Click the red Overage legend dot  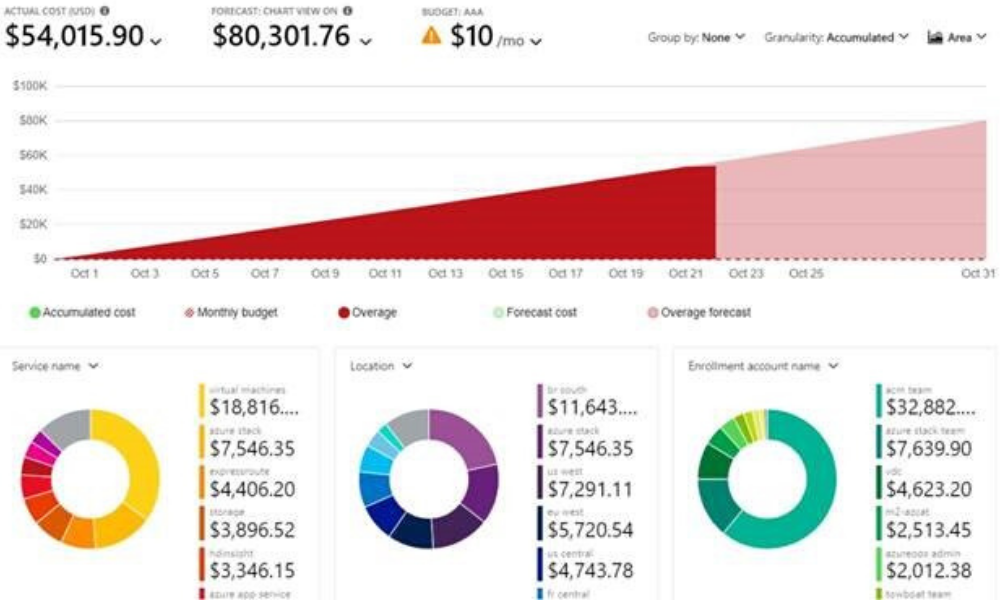pos(344,312)
